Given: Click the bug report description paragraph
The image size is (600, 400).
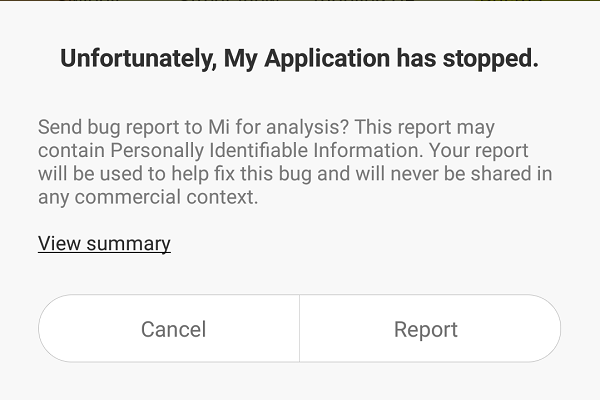Looking at the screenshot, I should click(x=295, y=162).
